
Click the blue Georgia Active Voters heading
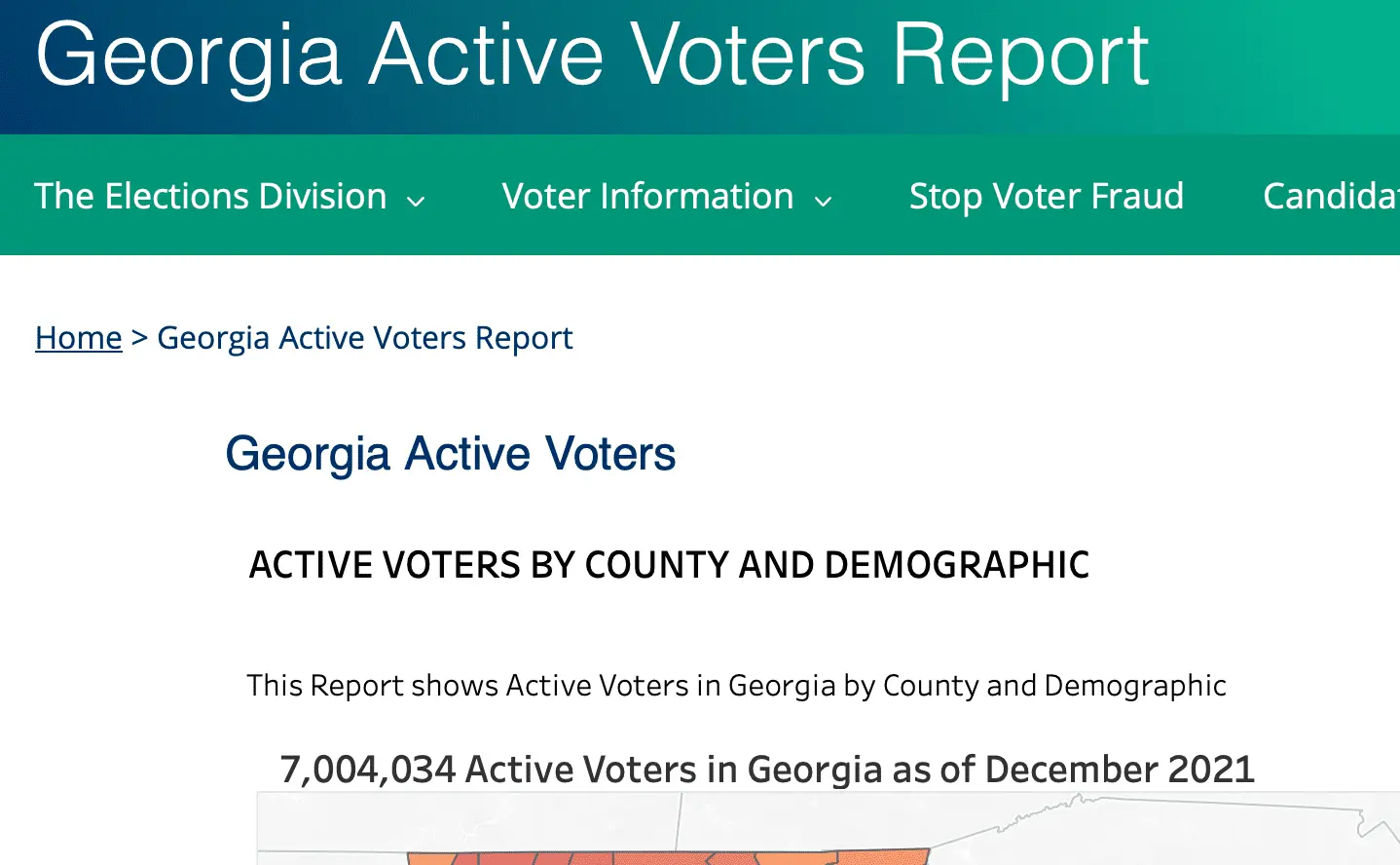click(451, 454)
